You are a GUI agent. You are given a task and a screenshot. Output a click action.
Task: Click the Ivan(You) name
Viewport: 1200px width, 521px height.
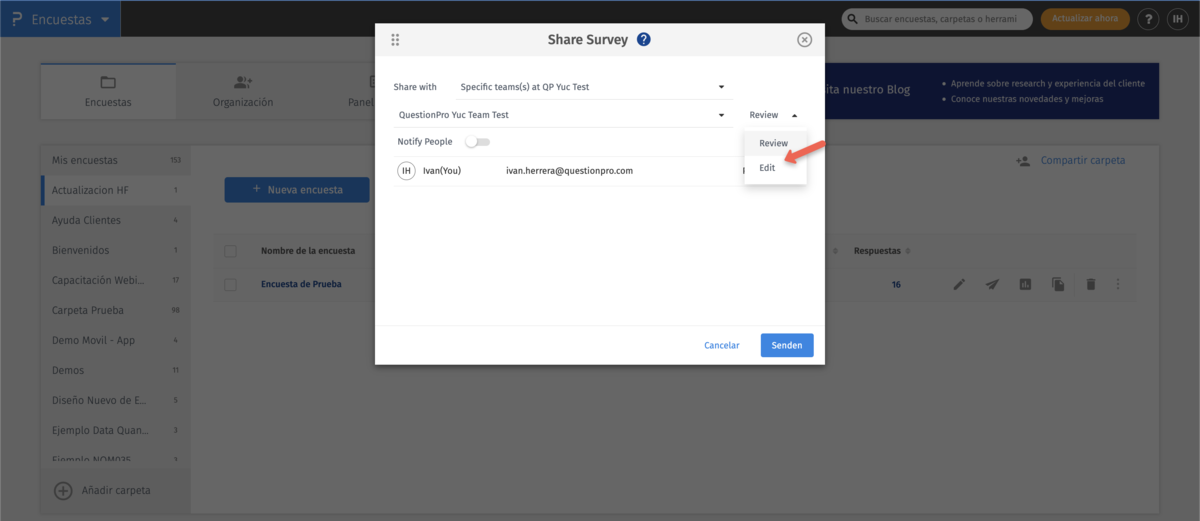[442, 171]
